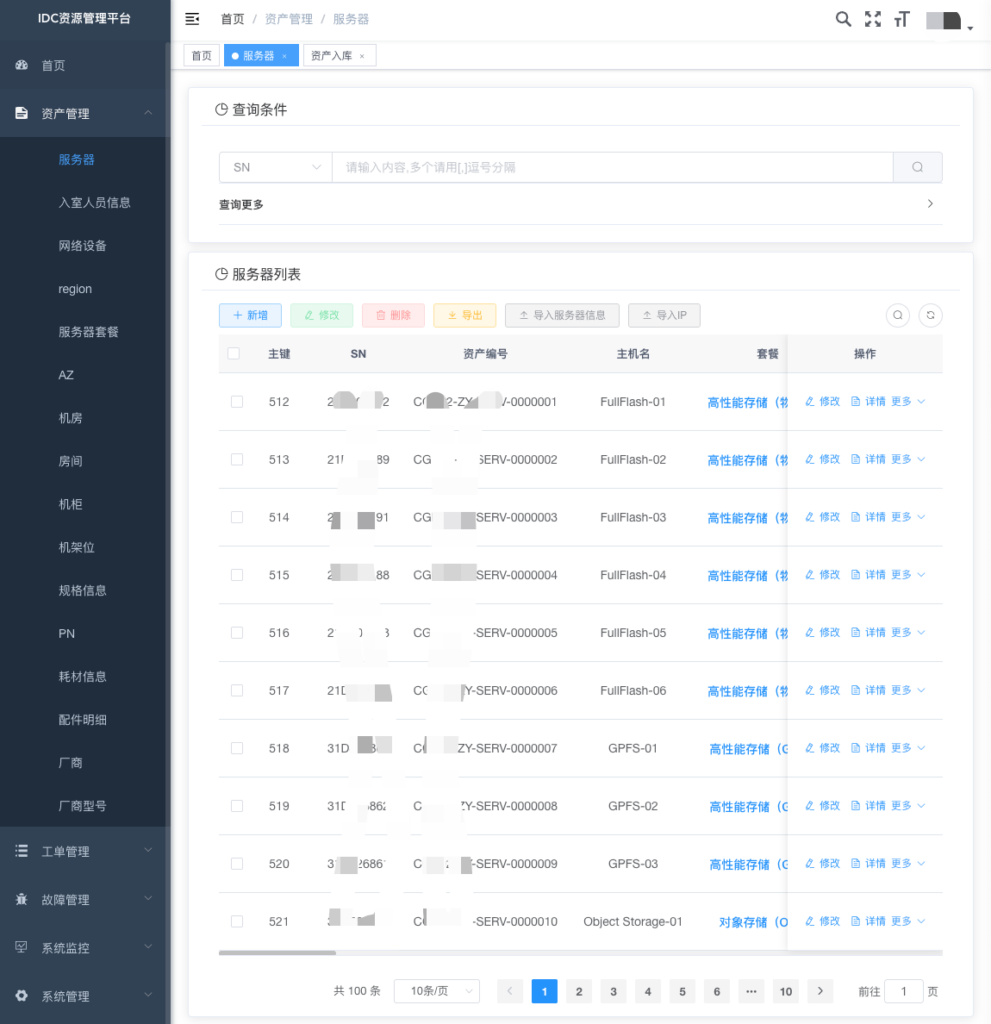Collapse the sidebar with hamburger icon
Viewport: 991px width, 1024px height.
(x=193, y=19)
